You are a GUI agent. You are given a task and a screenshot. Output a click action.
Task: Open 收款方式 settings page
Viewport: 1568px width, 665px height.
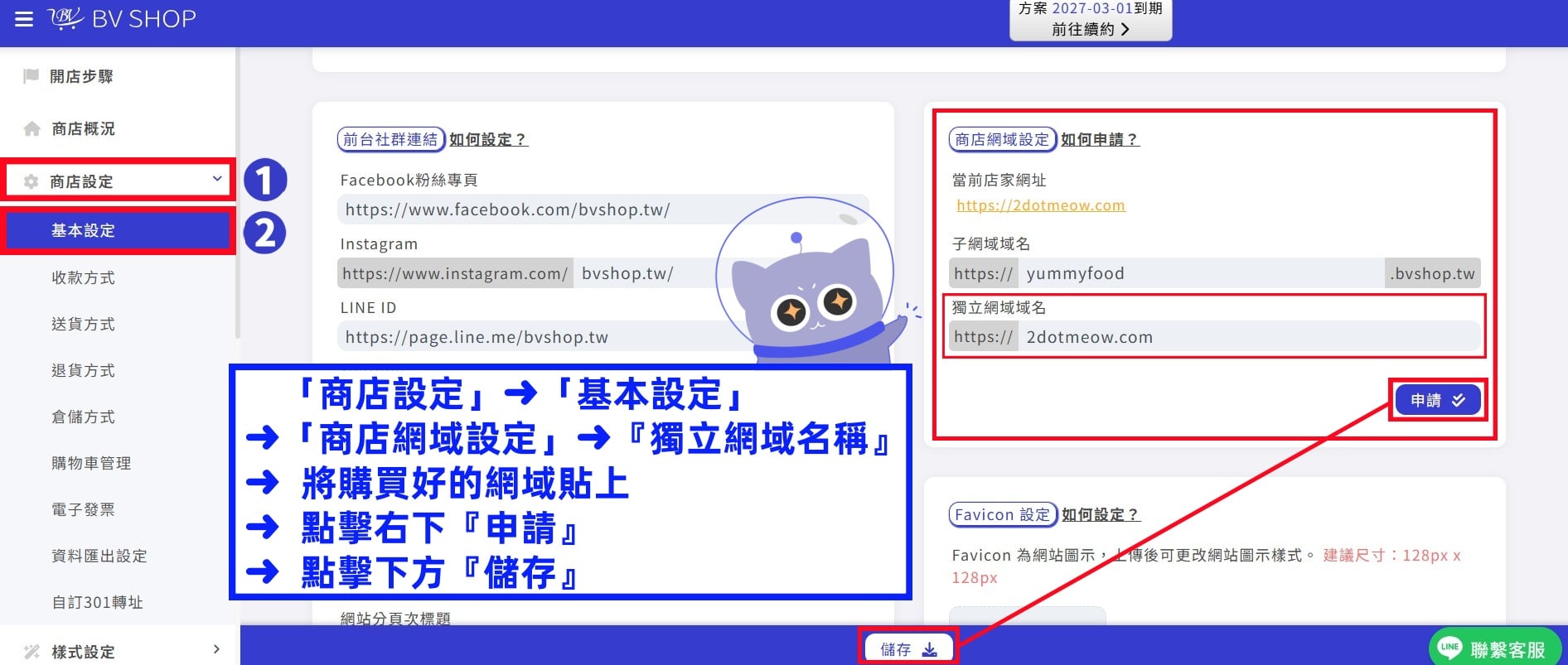[83, 277]
